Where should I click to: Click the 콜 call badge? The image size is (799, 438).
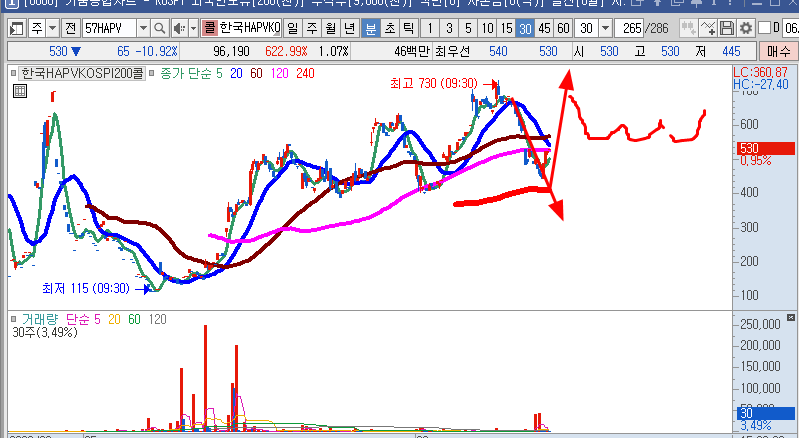pos(209,28)
